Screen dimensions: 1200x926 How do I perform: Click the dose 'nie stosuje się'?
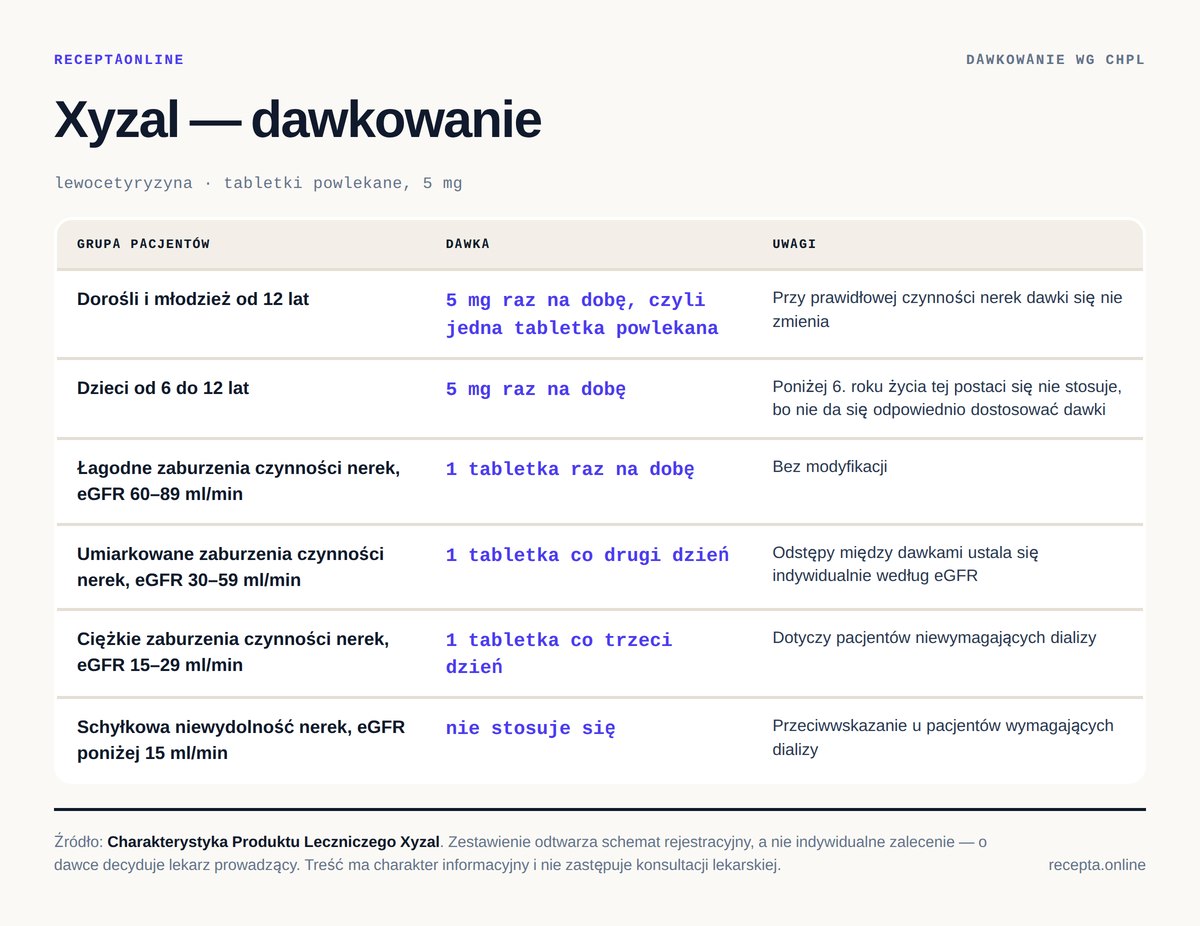click(x=531, y=728)
